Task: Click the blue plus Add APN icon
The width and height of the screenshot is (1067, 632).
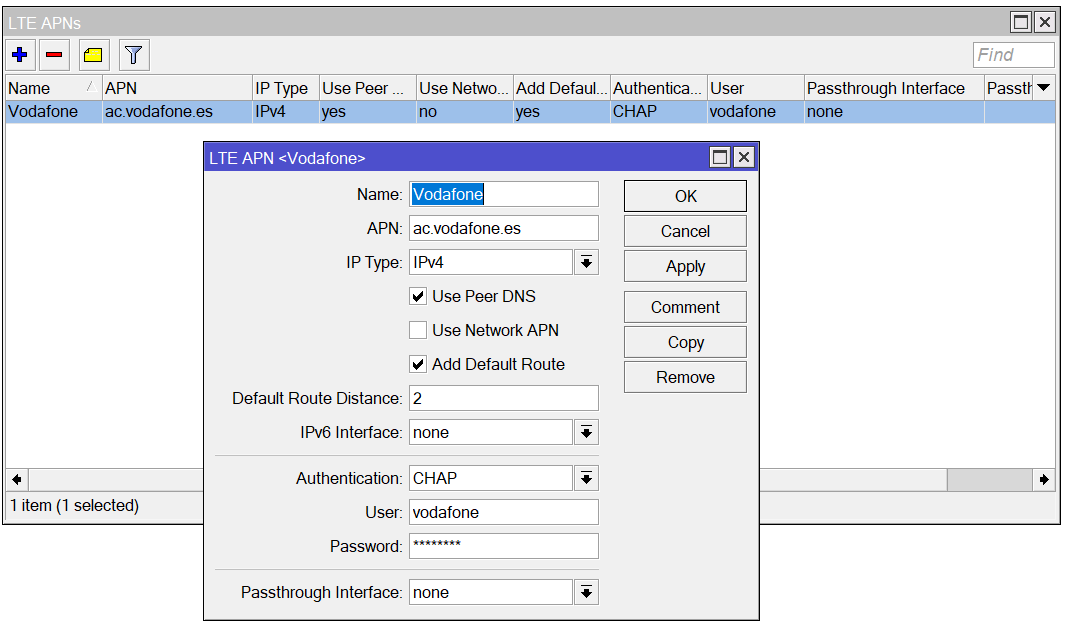Action: [x=19, y=55]
